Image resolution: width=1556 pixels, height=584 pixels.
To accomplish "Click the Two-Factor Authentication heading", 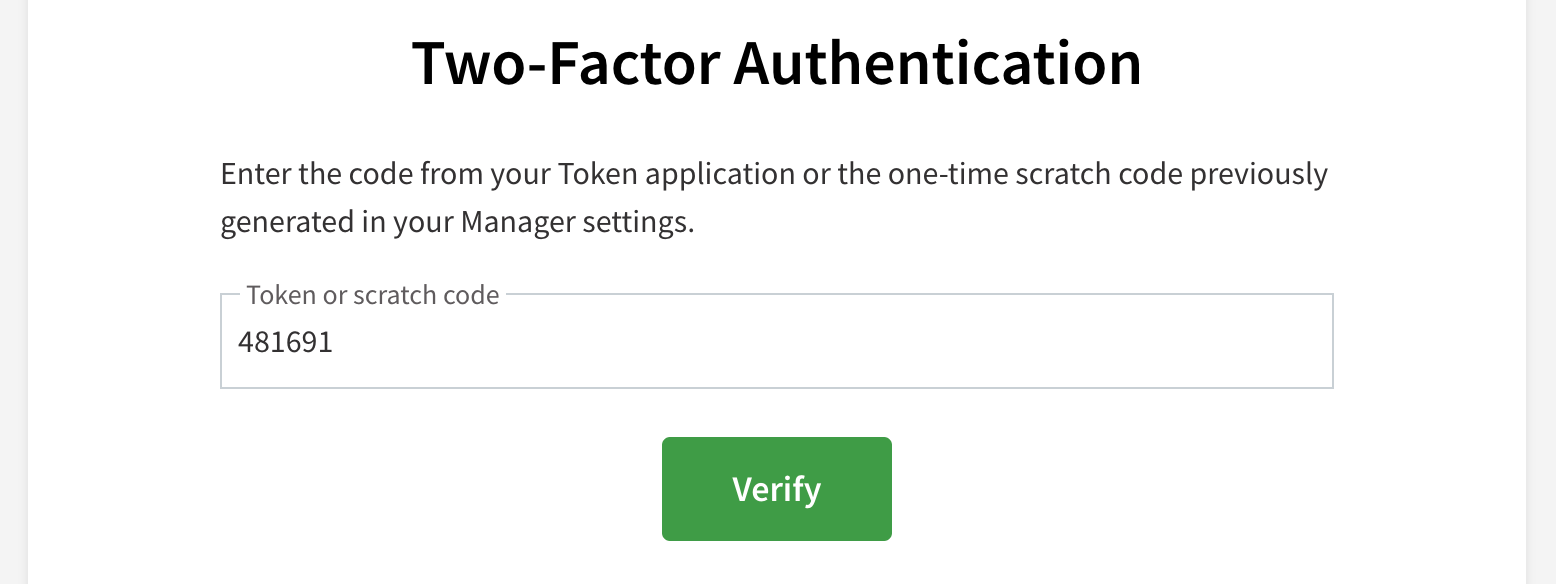I will (x=777, y=62).
